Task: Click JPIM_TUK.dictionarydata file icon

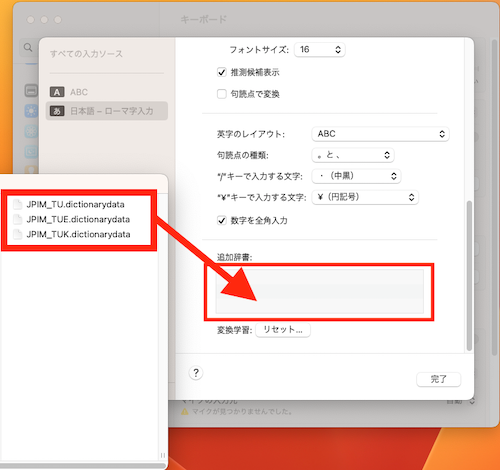Action: pyautogui.click(x=17, y=234)
